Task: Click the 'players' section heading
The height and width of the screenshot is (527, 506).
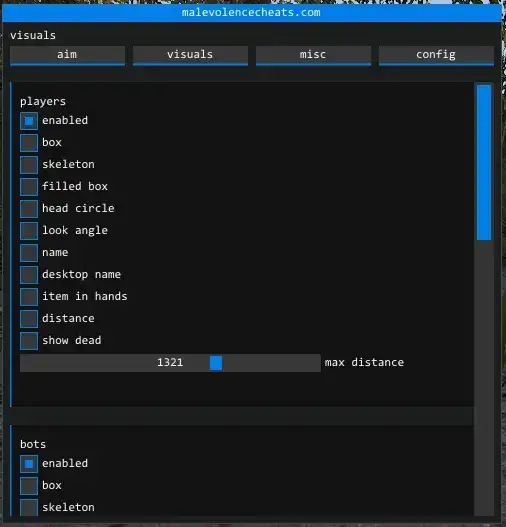Action: coord(43,102)
